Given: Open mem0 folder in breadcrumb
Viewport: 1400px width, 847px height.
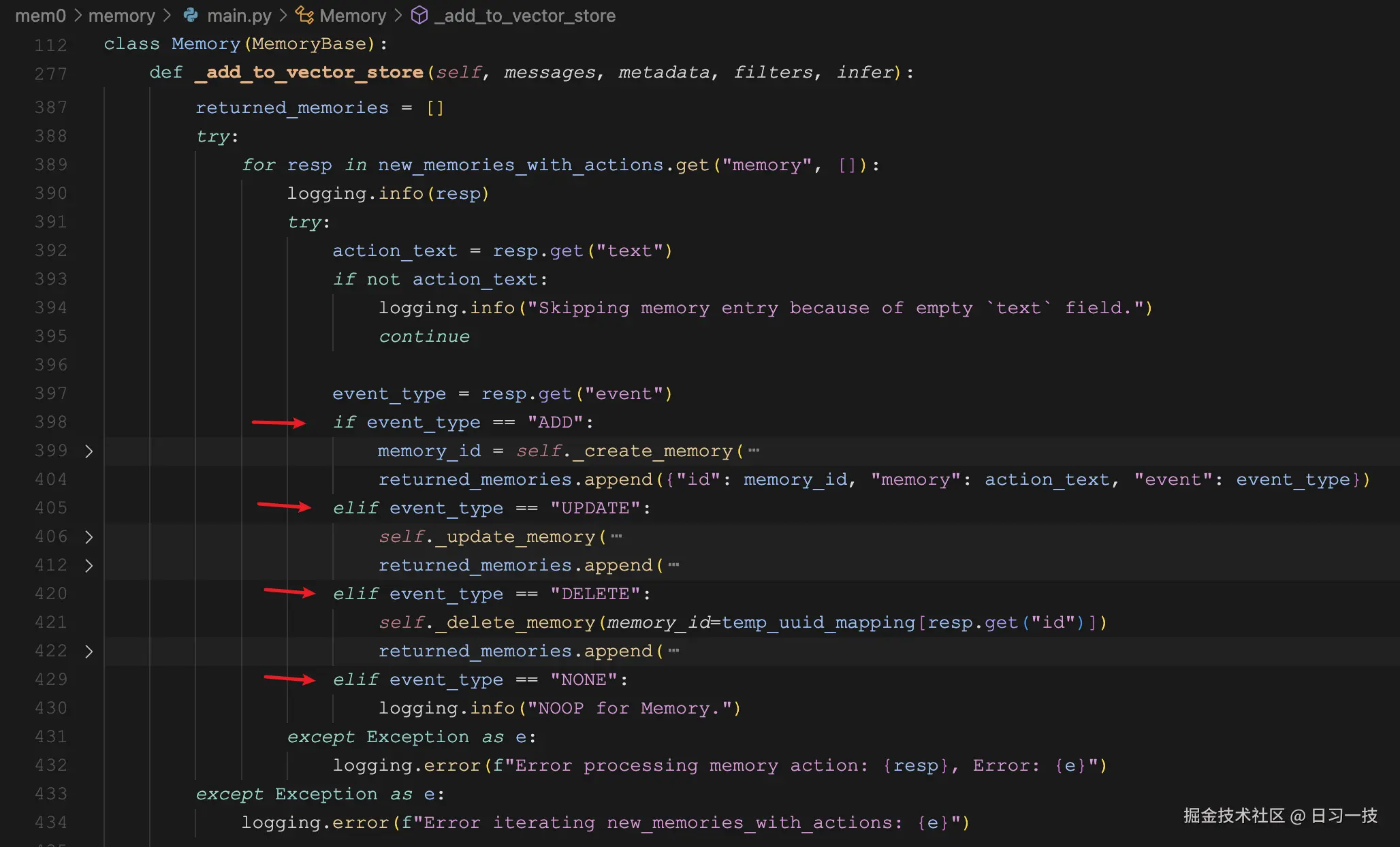Looking at the screenshot, I should point(40,16).
